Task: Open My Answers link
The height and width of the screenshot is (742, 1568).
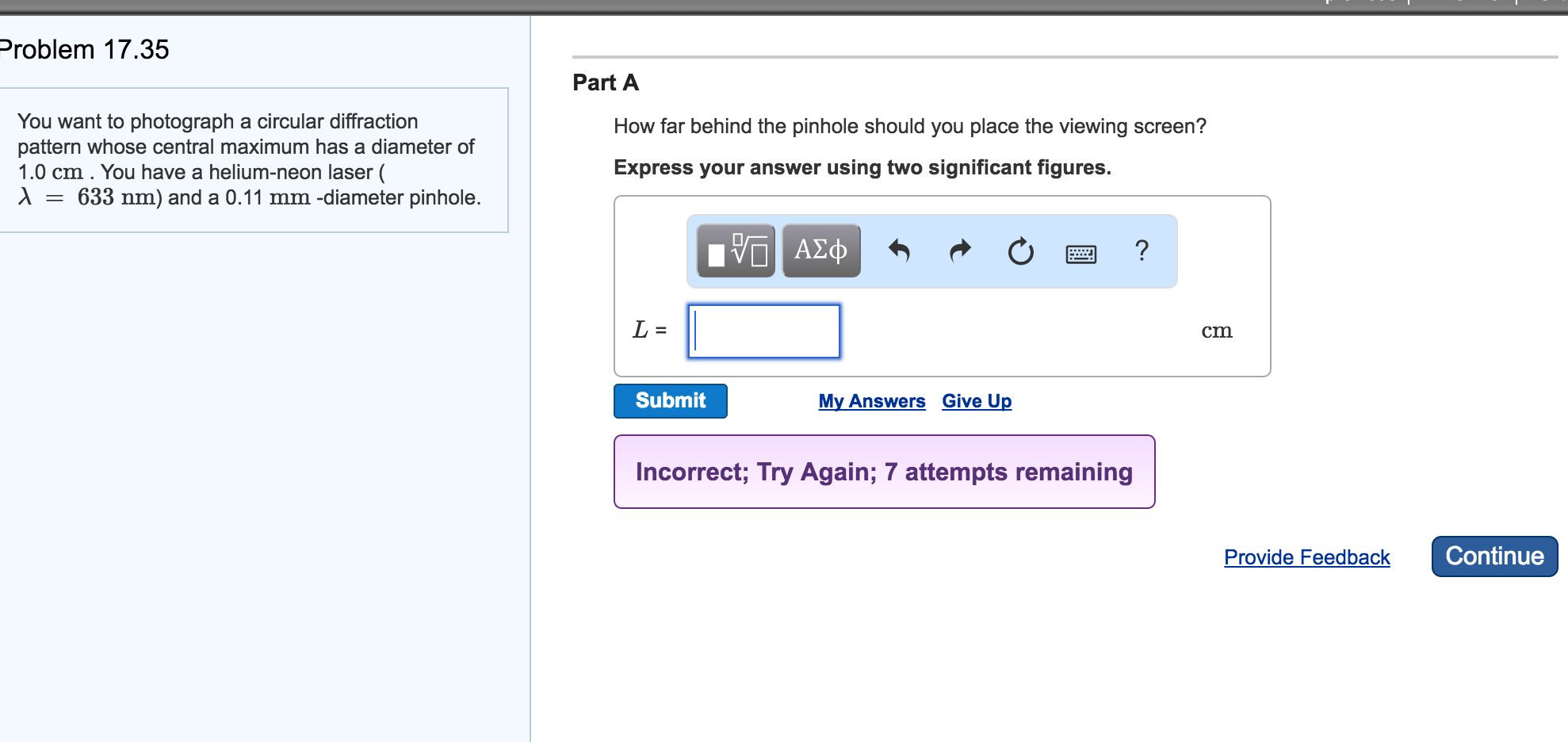Action: [872, 401]
